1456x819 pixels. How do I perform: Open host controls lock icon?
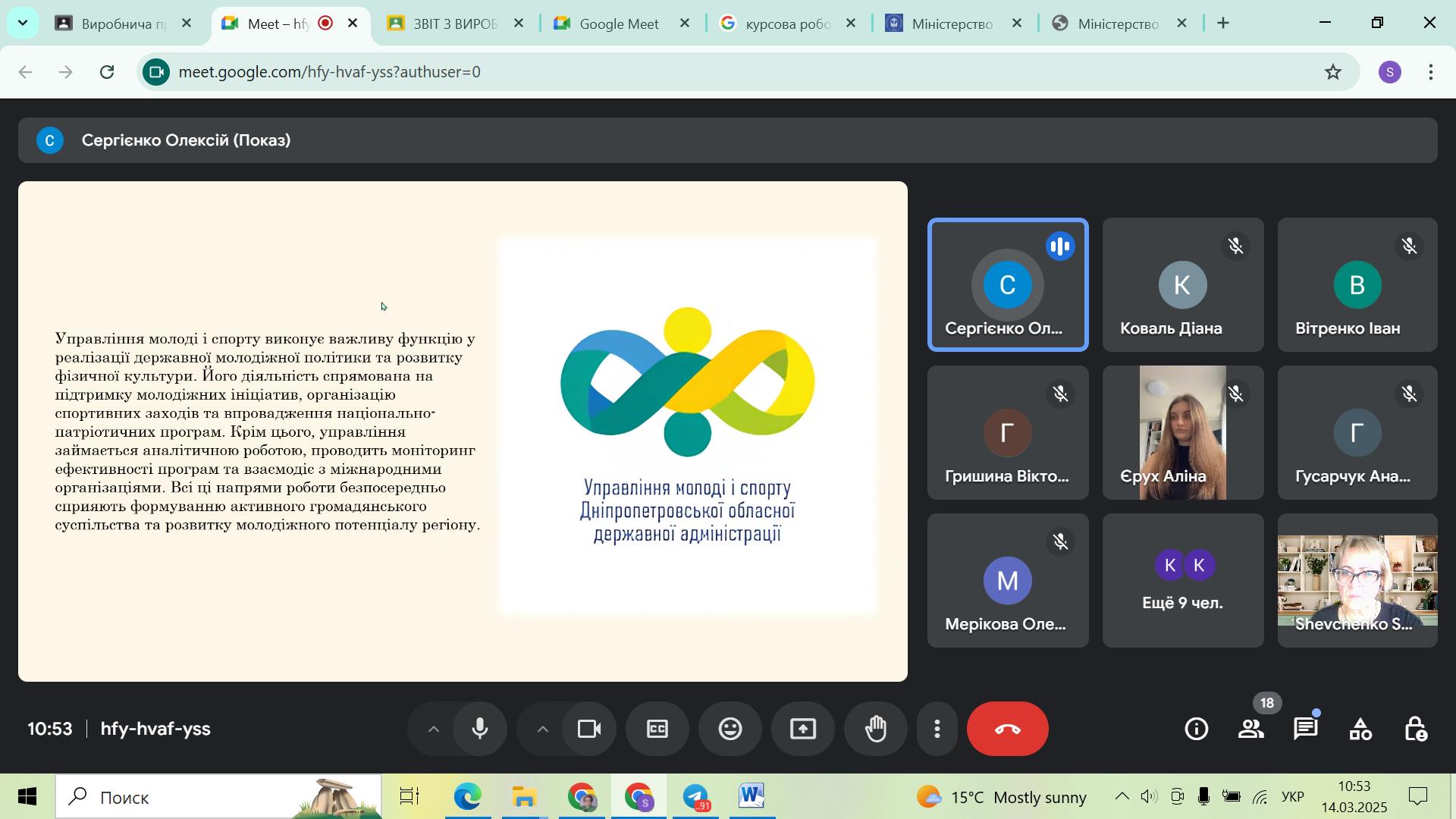[1415, 729]
